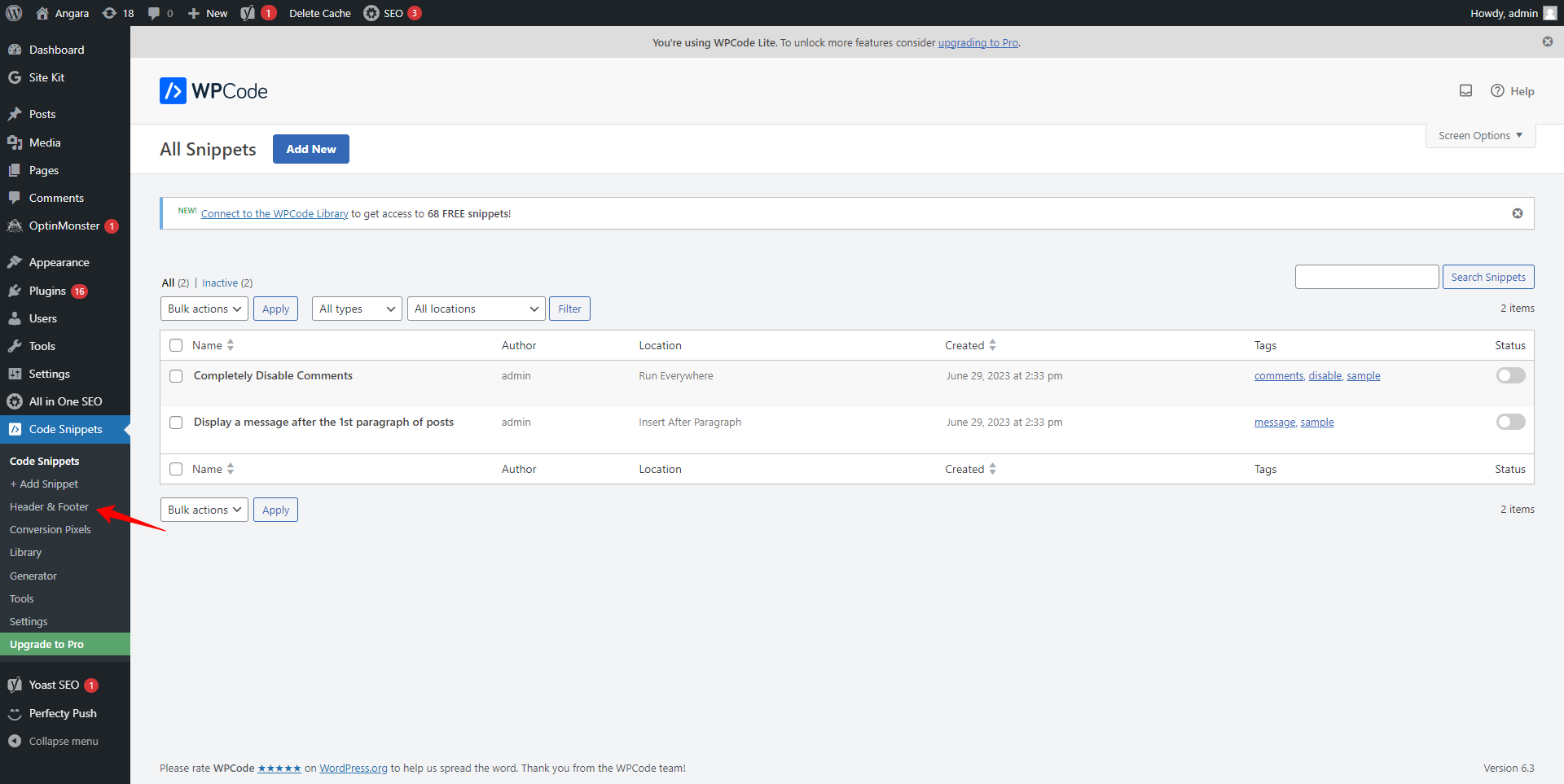1564x784 pixels.
Task: Open the 18 pending updates icon
Action: 109,13
